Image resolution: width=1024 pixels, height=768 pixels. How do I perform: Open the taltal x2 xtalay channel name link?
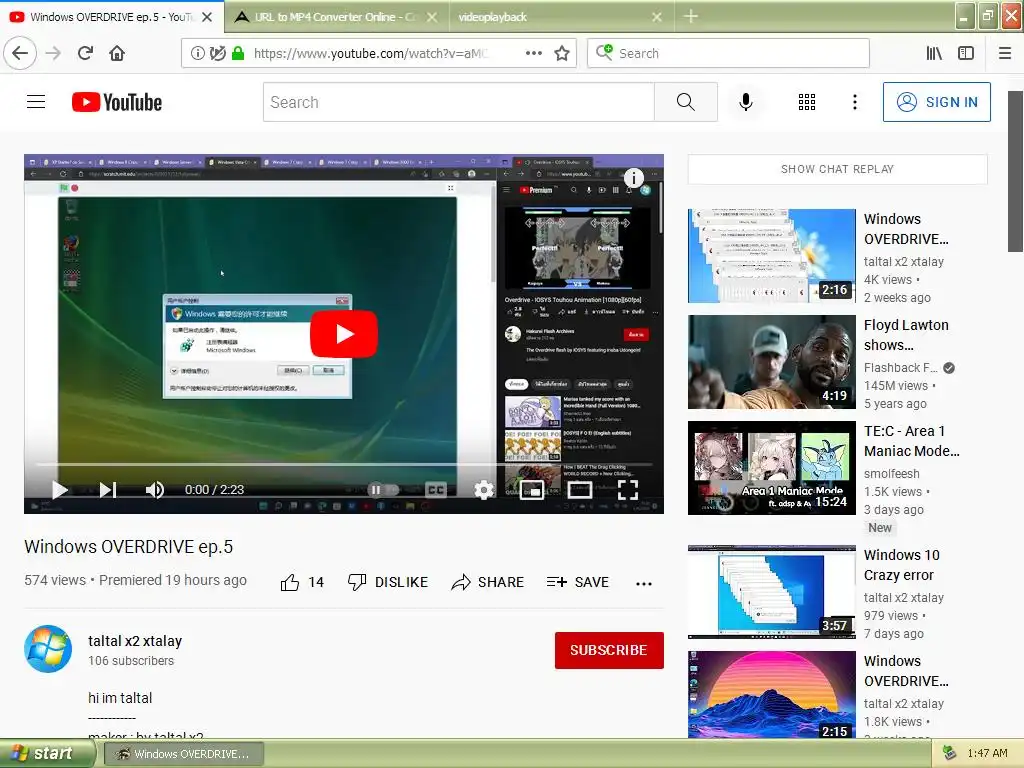click(x=135, y=641)
